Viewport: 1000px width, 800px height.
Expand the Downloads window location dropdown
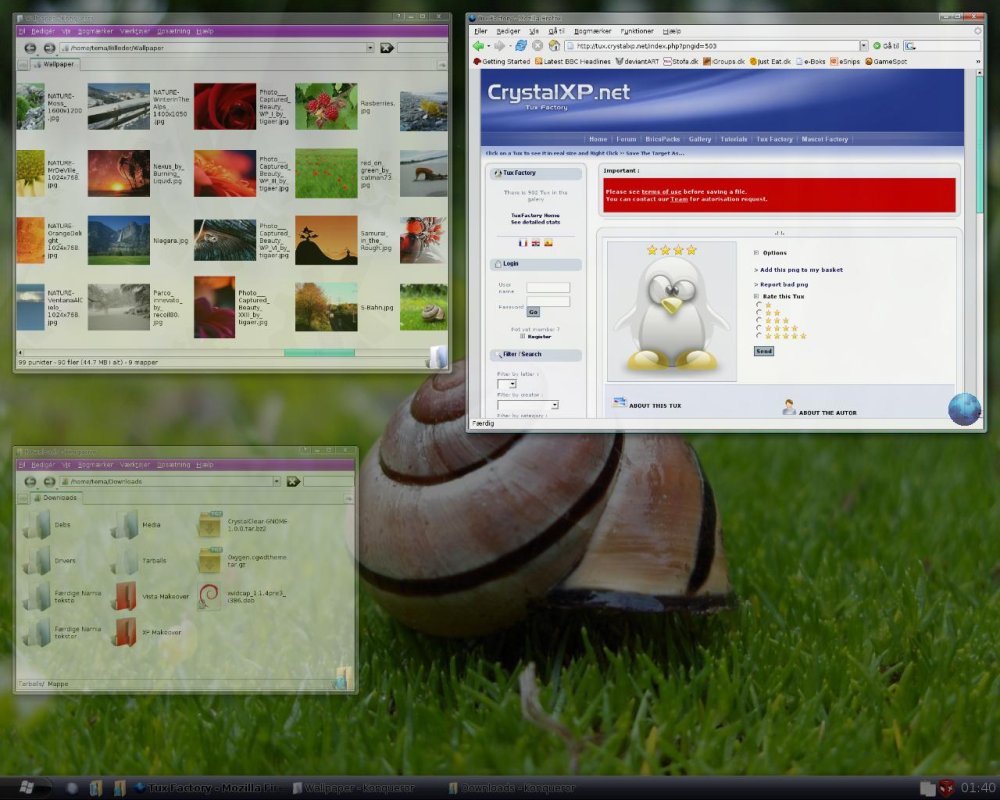click(x=277, y=482)
